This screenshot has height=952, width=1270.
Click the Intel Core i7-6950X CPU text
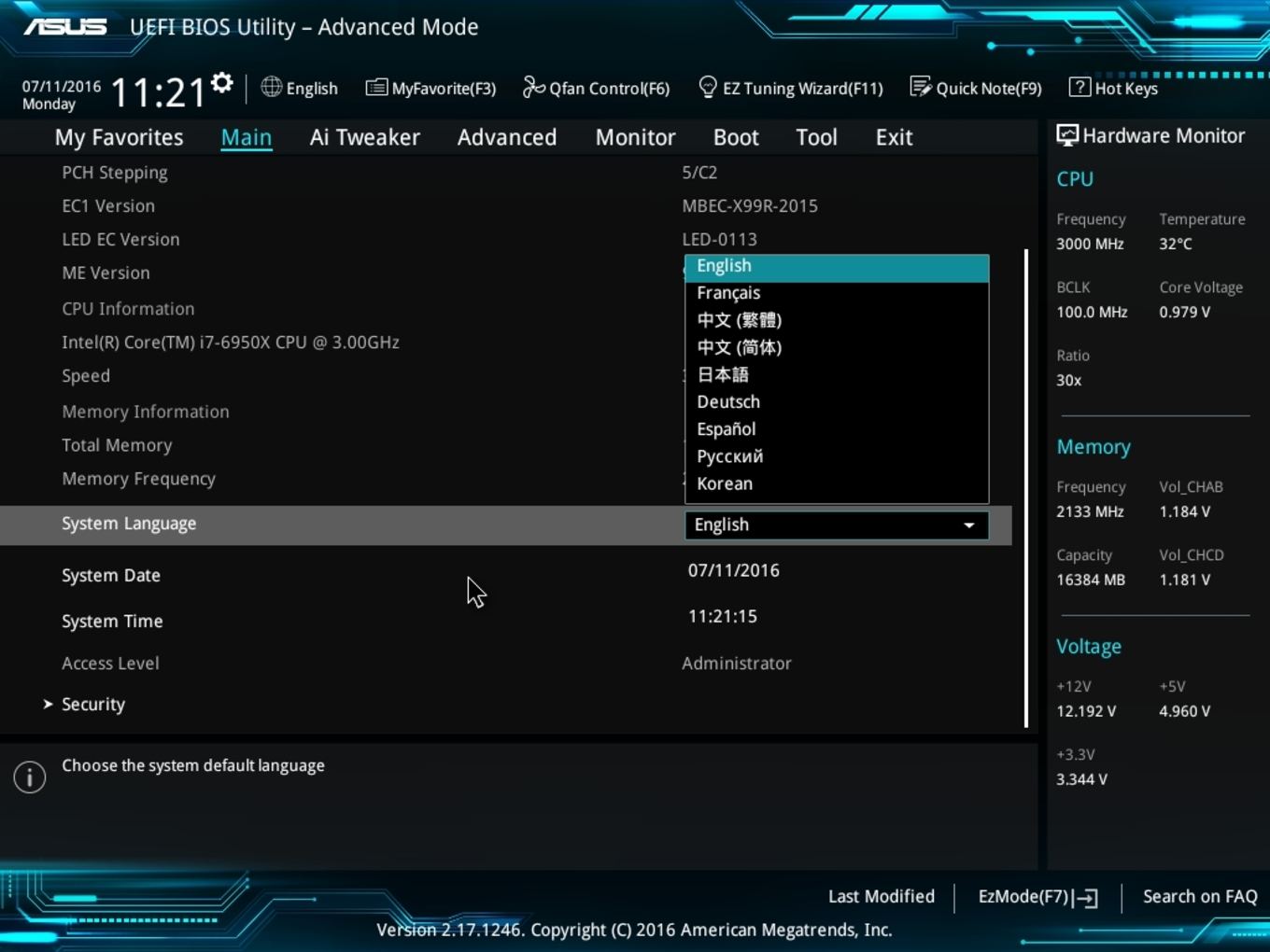[231, 343]
